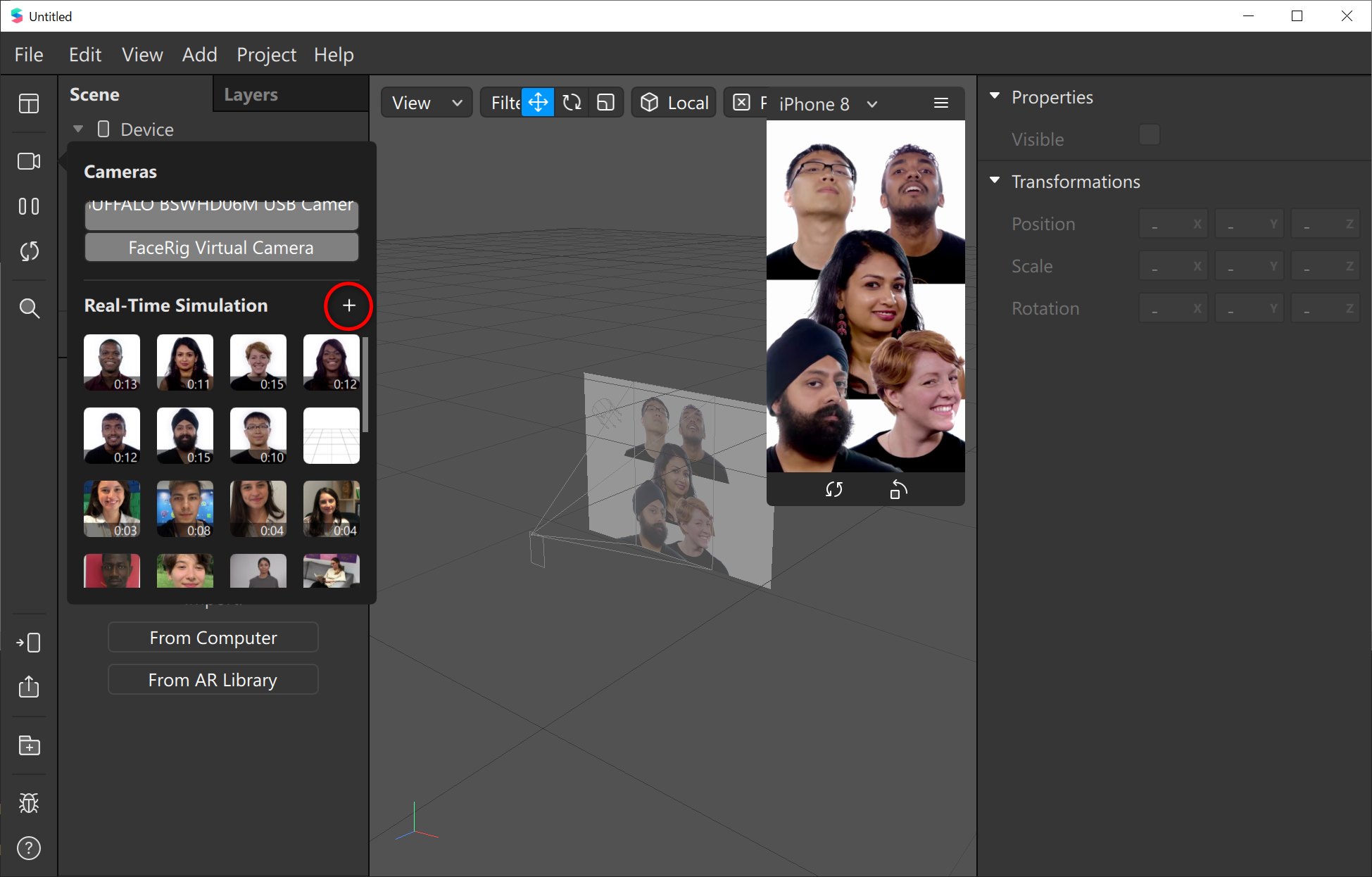Image resolution: width=1372 pixels, height=877 pixels.
Task: Click the From Computer button
Action: (213, 638)
